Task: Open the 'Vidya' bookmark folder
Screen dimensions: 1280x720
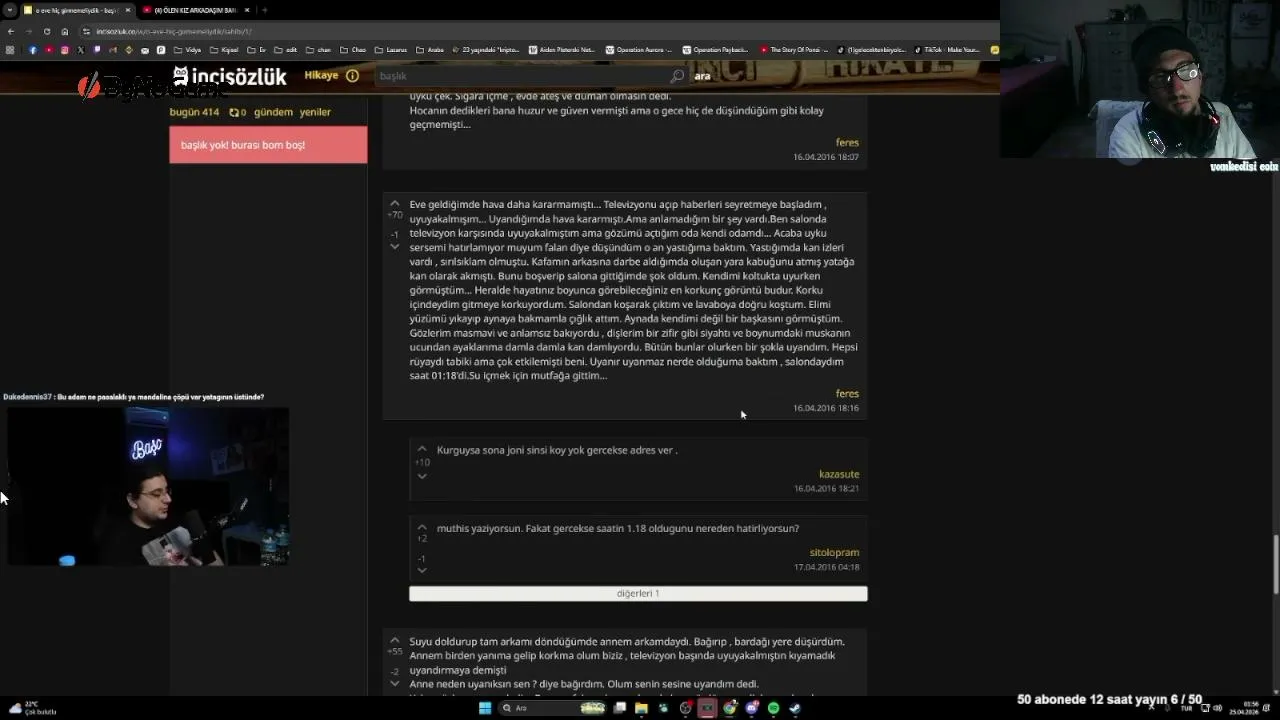Action: pos(188,50)
